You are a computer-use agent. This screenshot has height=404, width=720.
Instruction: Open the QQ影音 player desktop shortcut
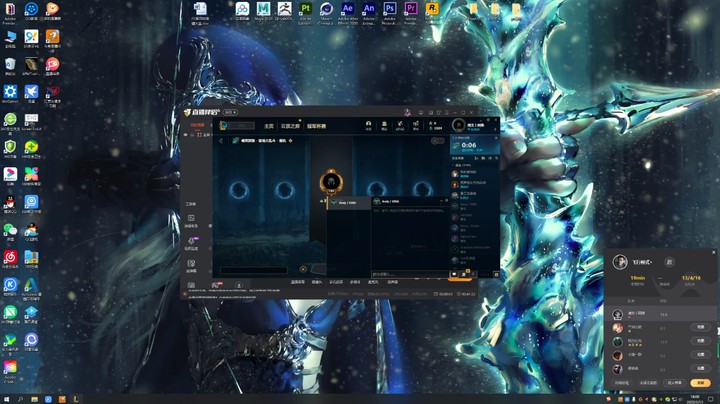click(31, 9)
